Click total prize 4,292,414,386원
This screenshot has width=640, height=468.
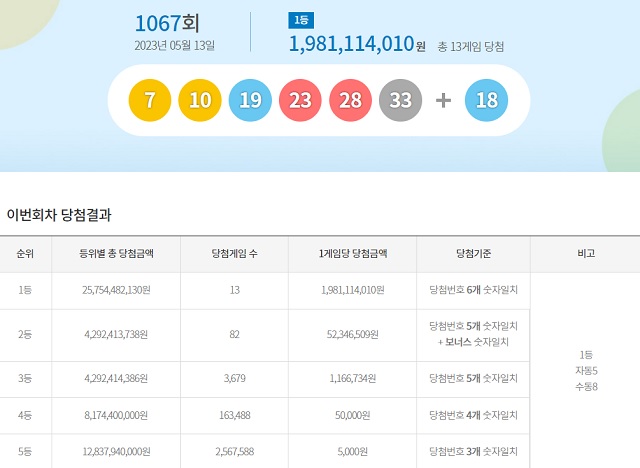[x=116, y=378]
